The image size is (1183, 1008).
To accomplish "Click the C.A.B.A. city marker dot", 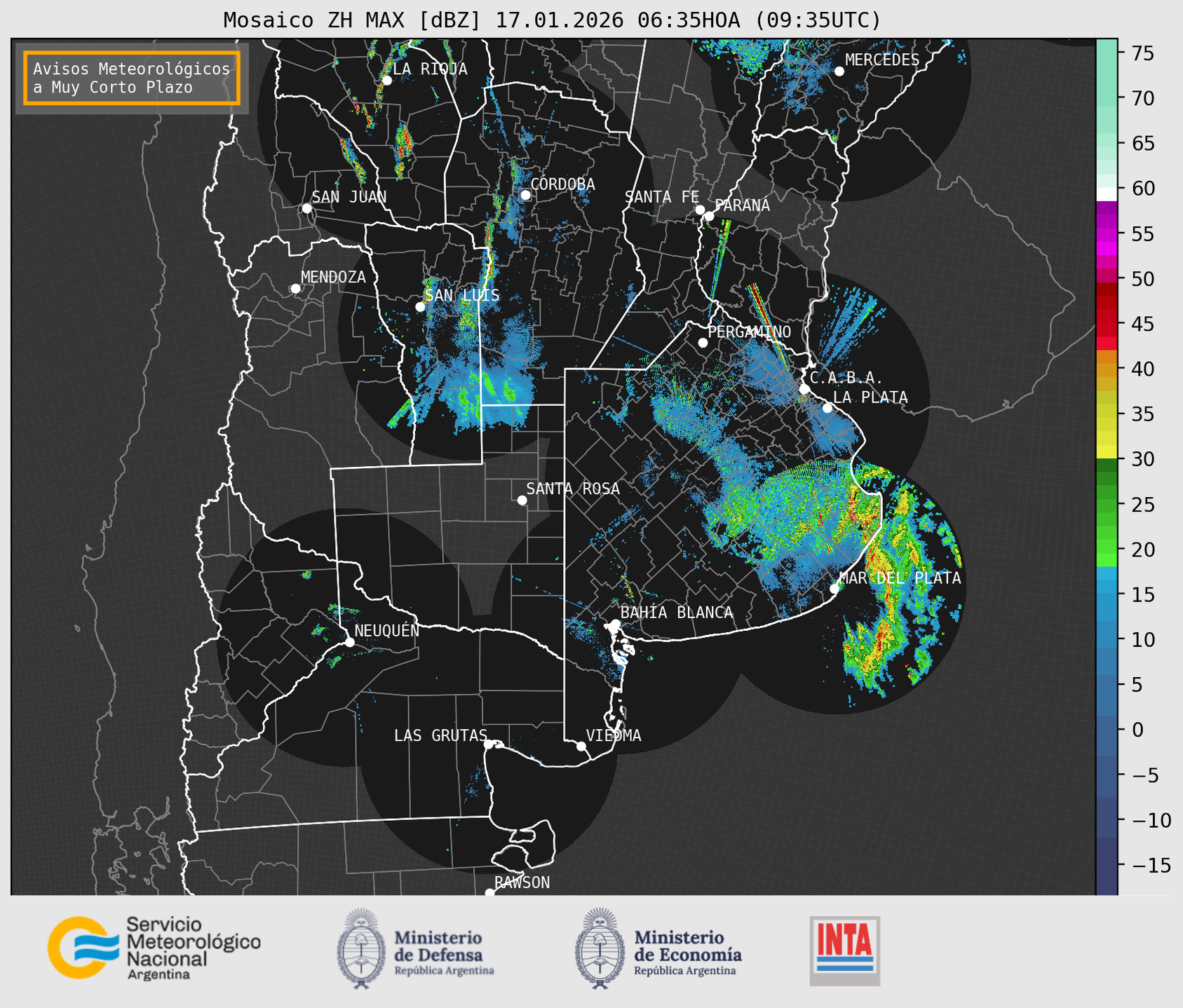I will click(x=804, y=389).
